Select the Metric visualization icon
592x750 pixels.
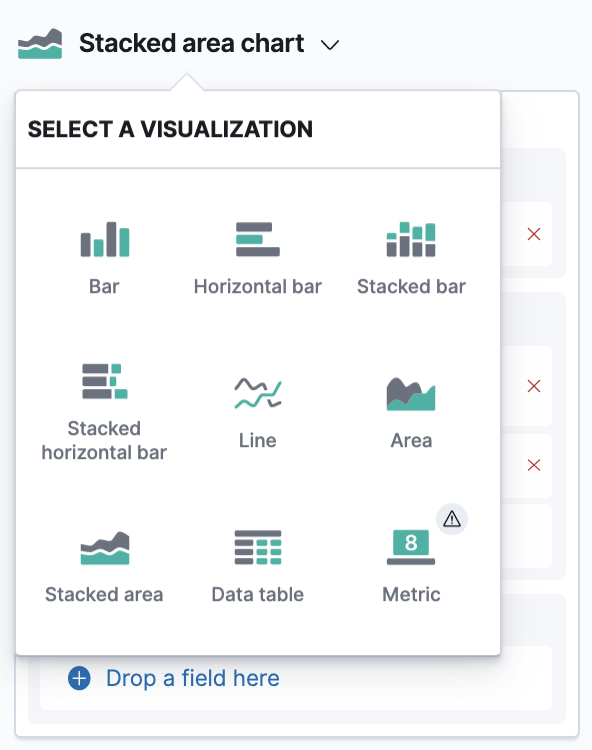[x=411, y=547]
